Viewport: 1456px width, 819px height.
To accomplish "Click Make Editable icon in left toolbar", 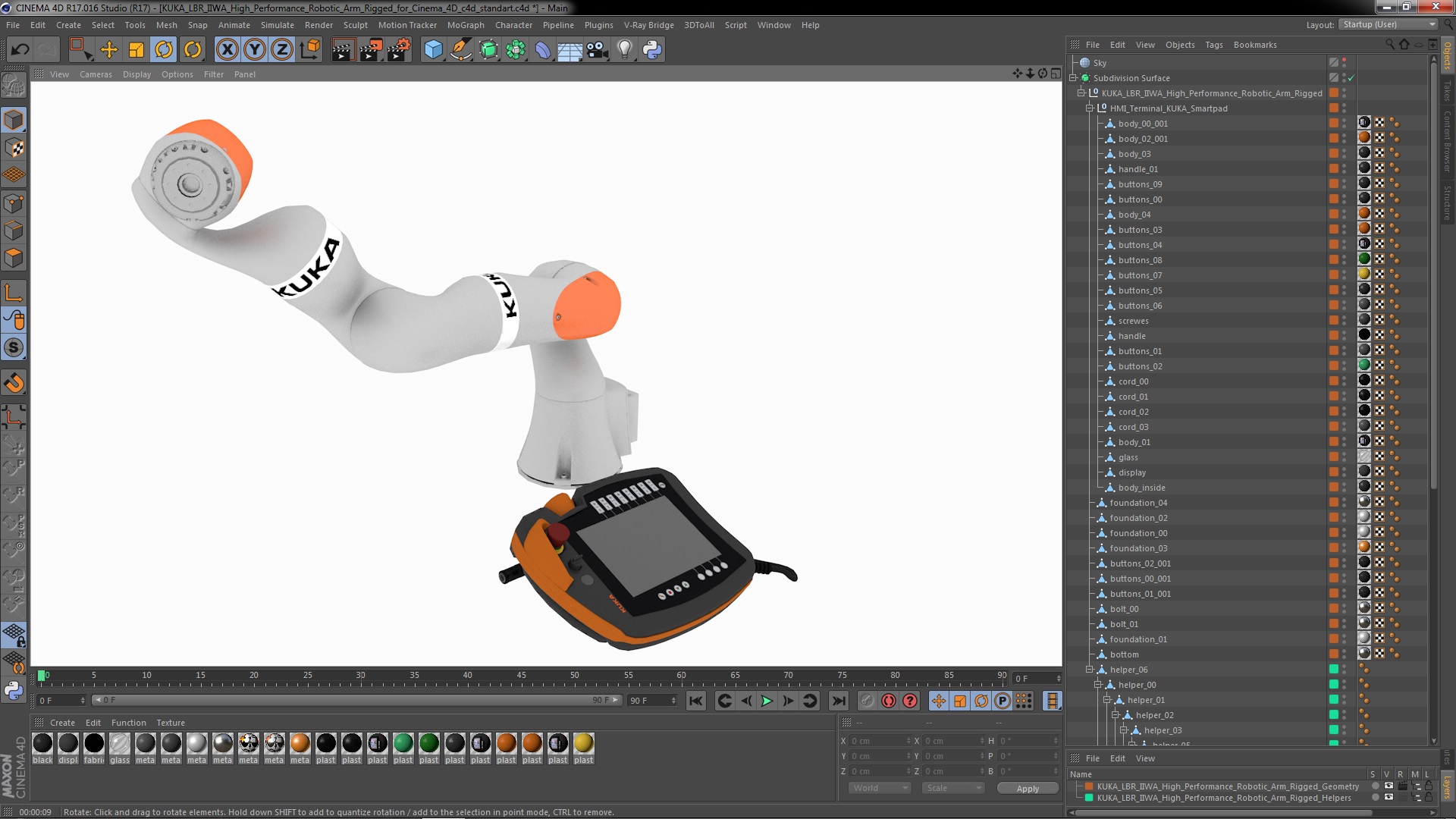I will pyautogui.click(x=14, y=86).
